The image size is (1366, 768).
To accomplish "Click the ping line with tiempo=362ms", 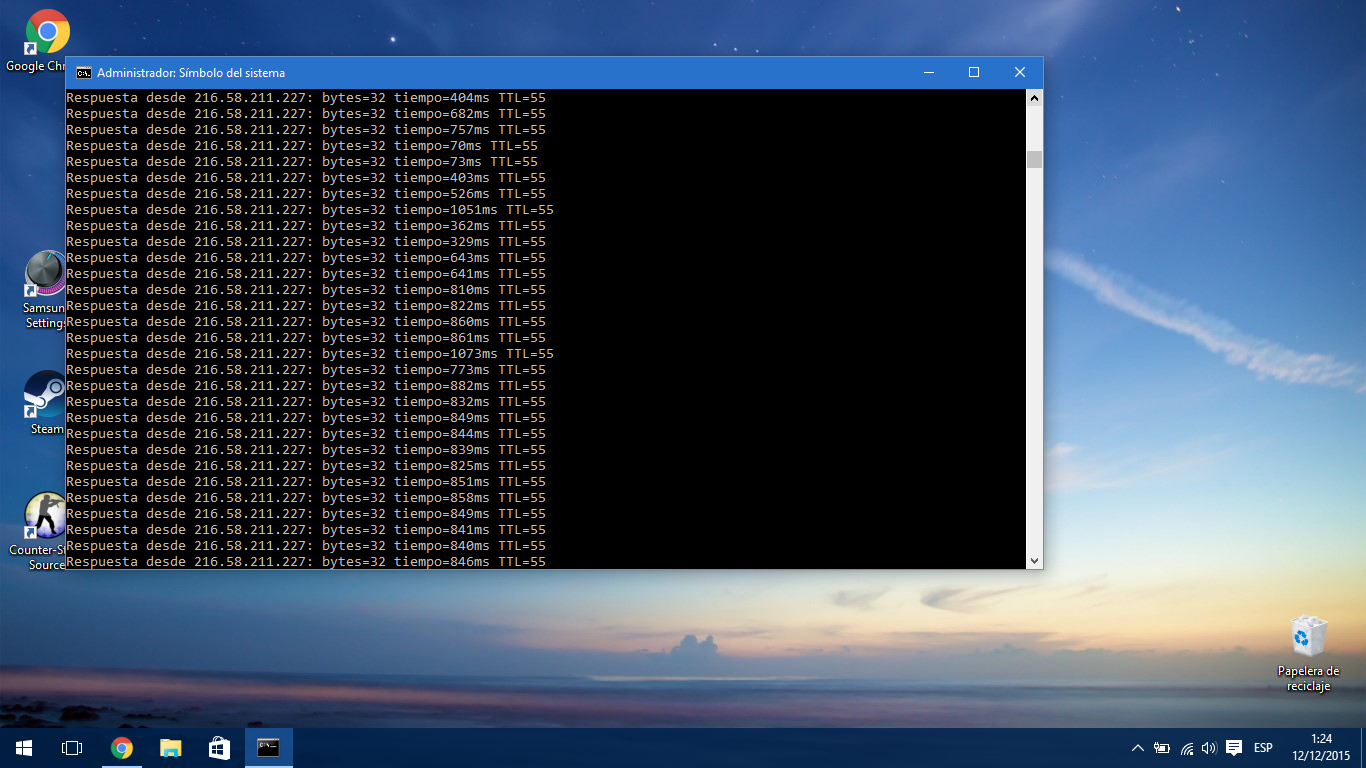I will [x=306, y=226].
